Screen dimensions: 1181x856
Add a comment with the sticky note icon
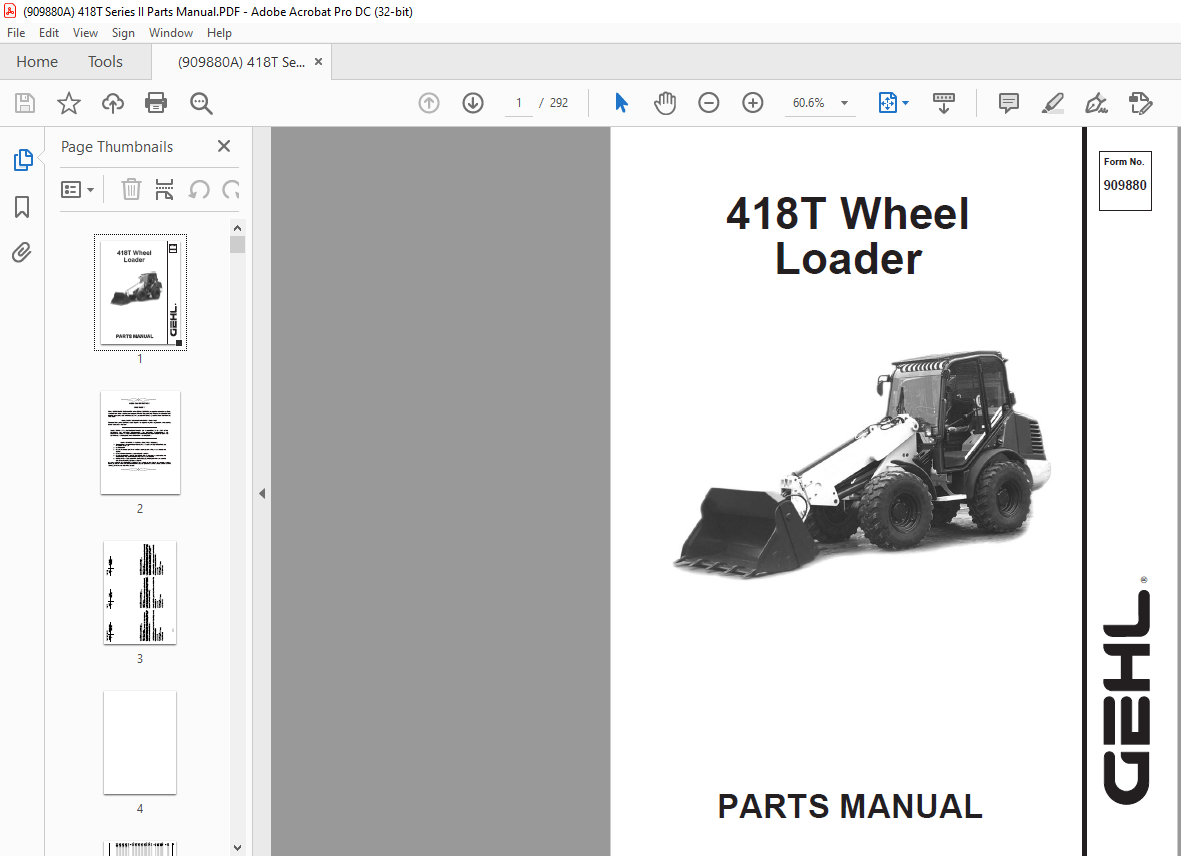coord(1009,103)
